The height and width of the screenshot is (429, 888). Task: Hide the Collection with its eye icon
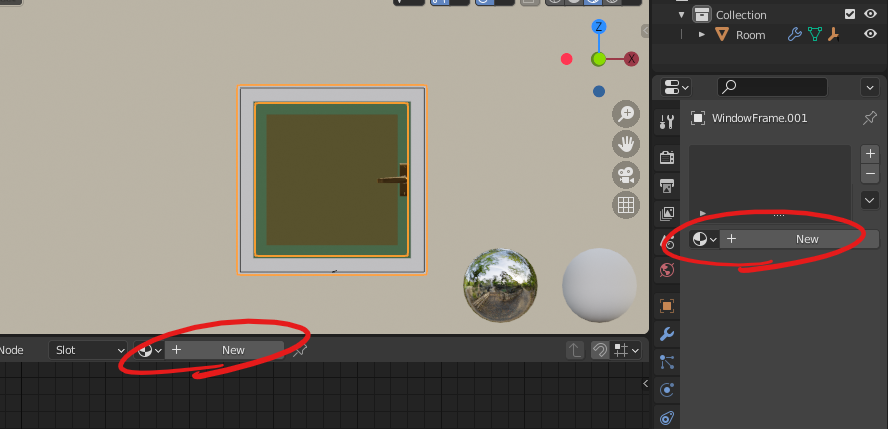point(870,14)
